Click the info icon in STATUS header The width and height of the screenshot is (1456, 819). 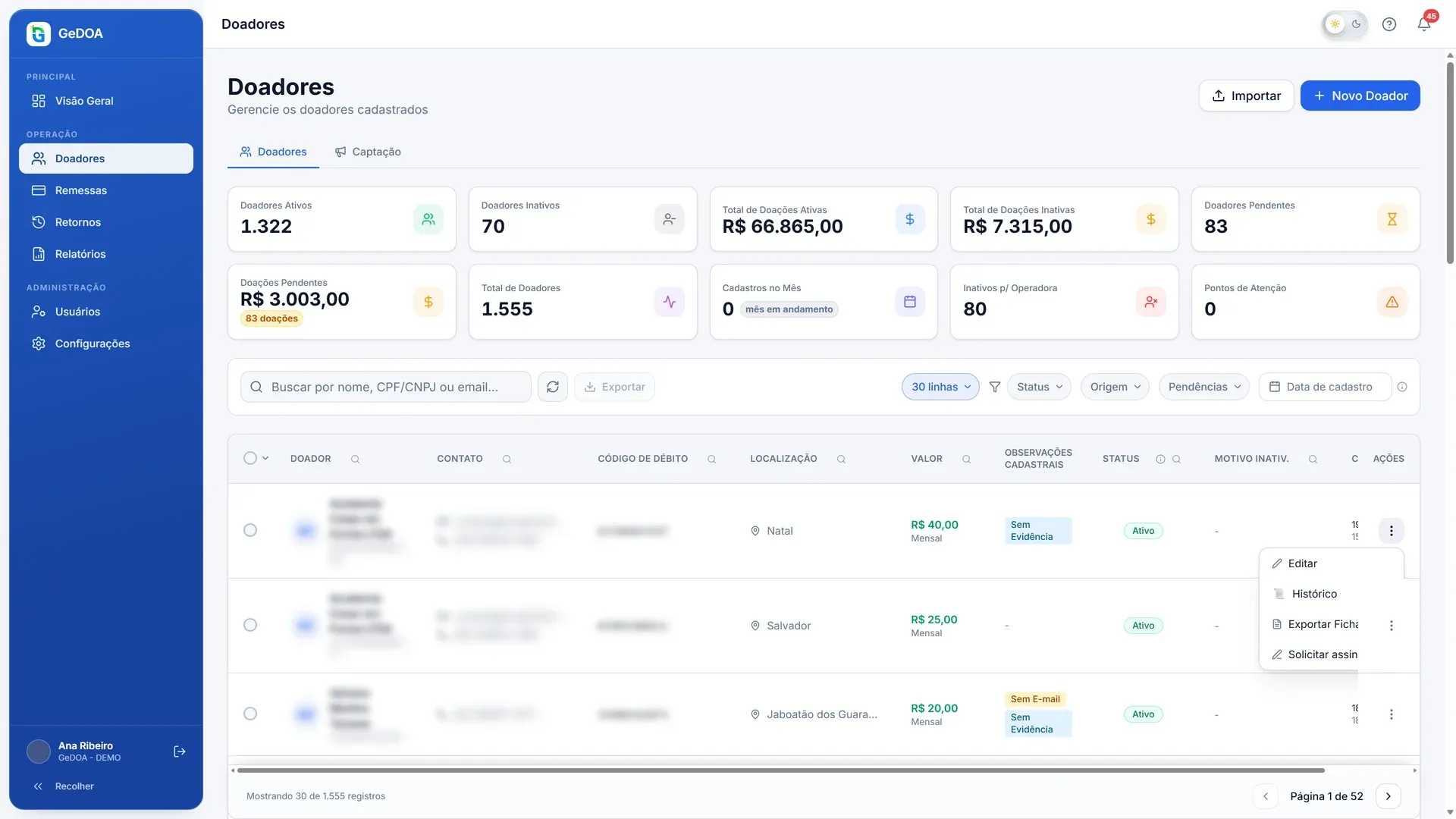tap(1160, 459)
